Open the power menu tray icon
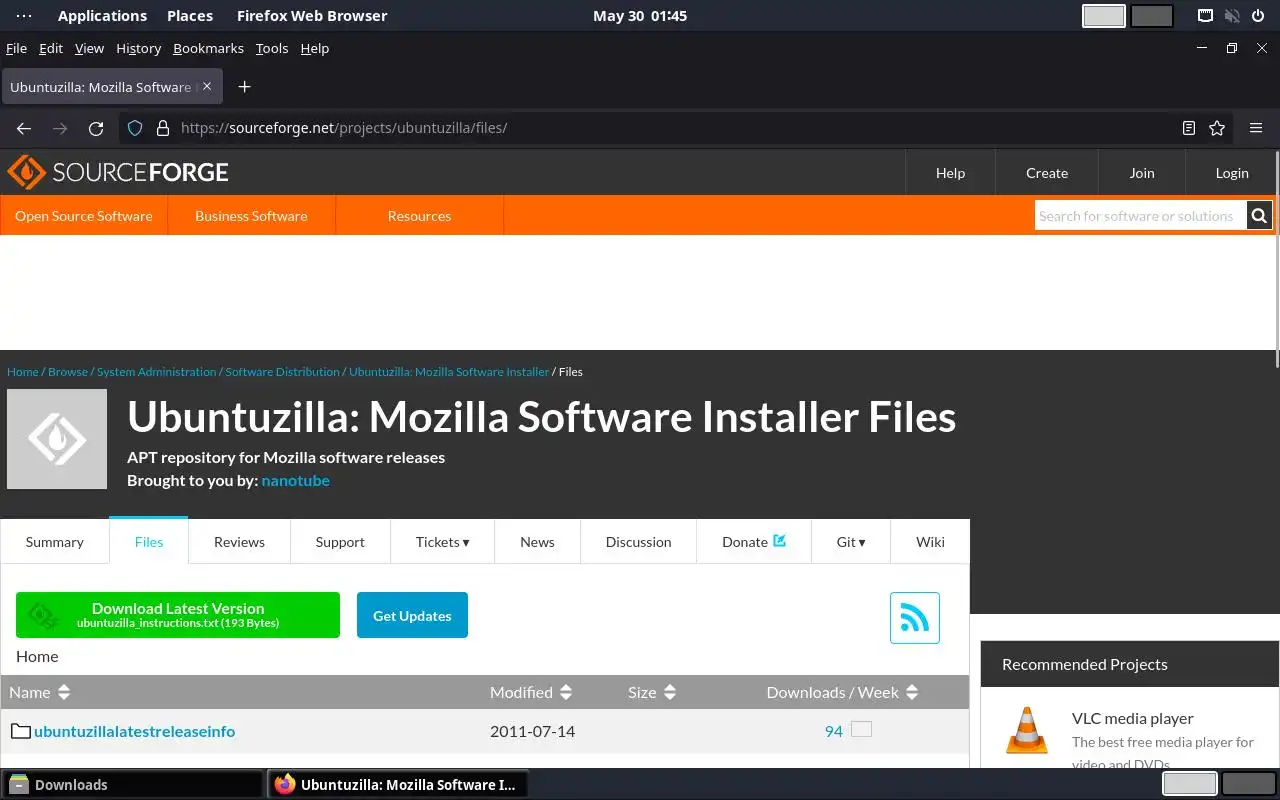1280x800 pixels. [x=1258, y=16]
